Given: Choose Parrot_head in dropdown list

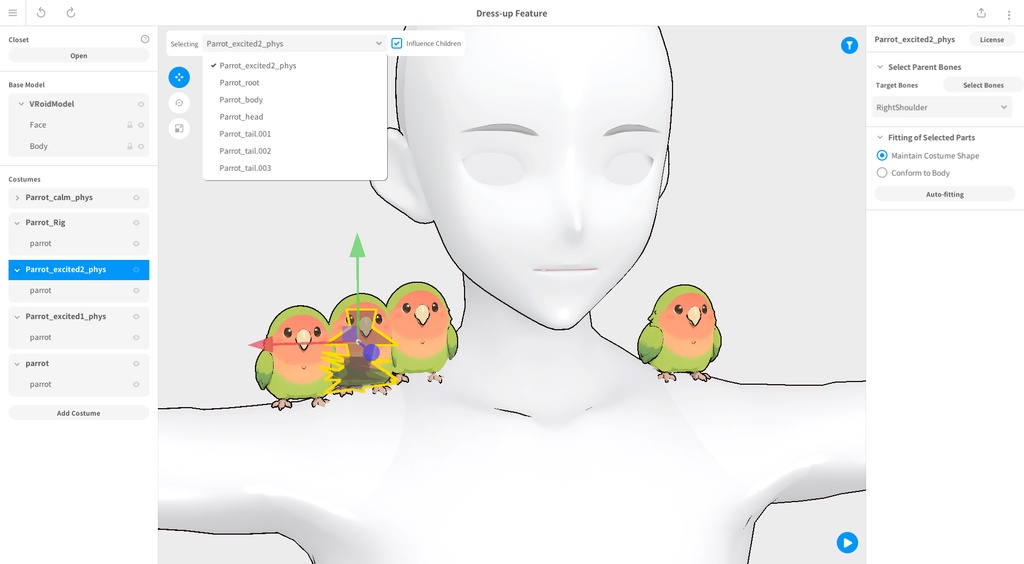Looking at the screenshot, I should pyautogui.click(x=295, y=117).
